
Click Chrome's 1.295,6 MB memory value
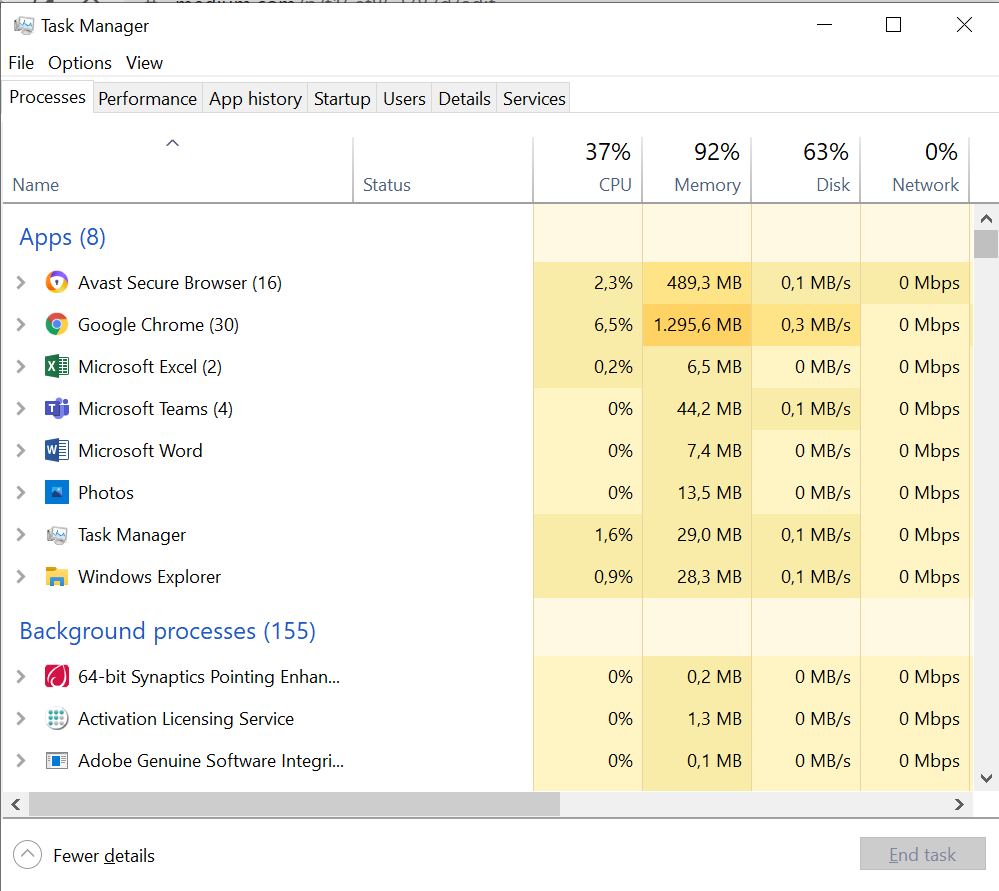tap(698, 325)
